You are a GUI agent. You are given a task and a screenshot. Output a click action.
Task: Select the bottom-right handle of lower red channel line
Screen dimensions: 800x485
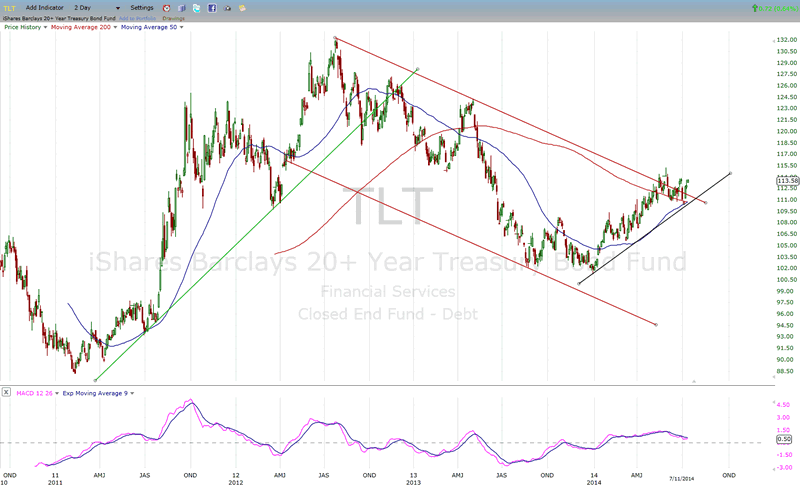[656, 325]
